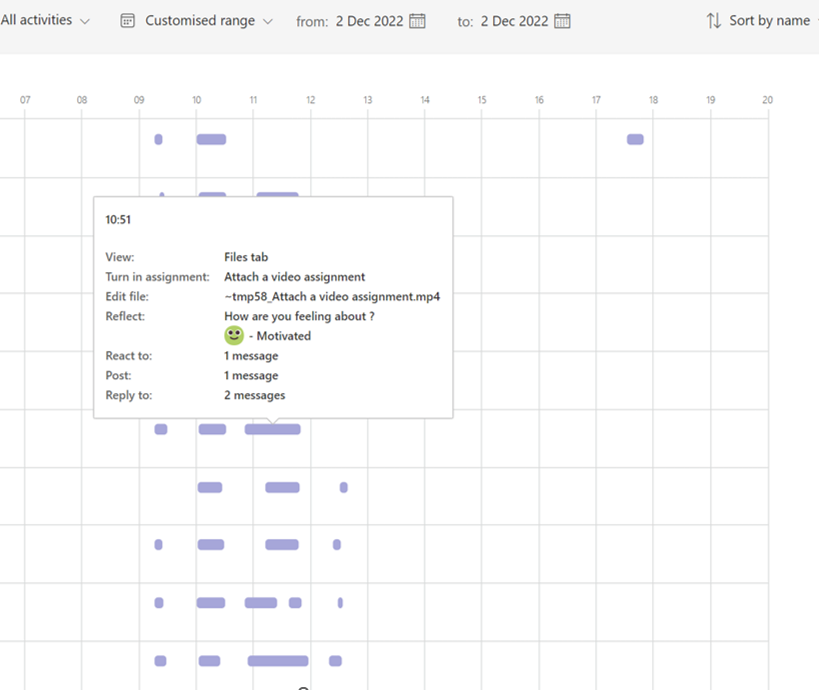Click the 12 hour label on the timeline

pos(311,100)
